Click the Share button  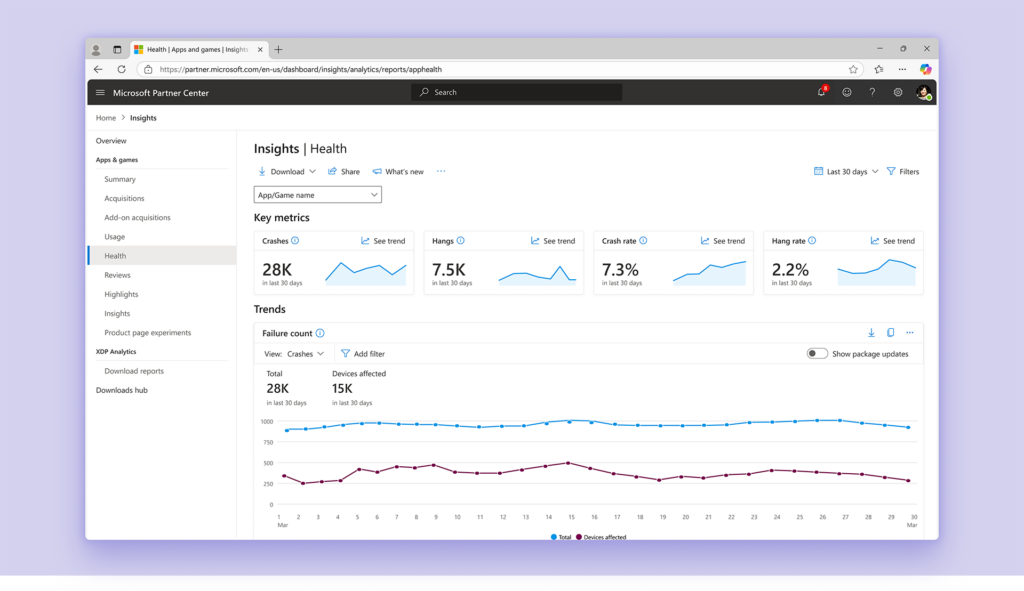tap(344, 172)
